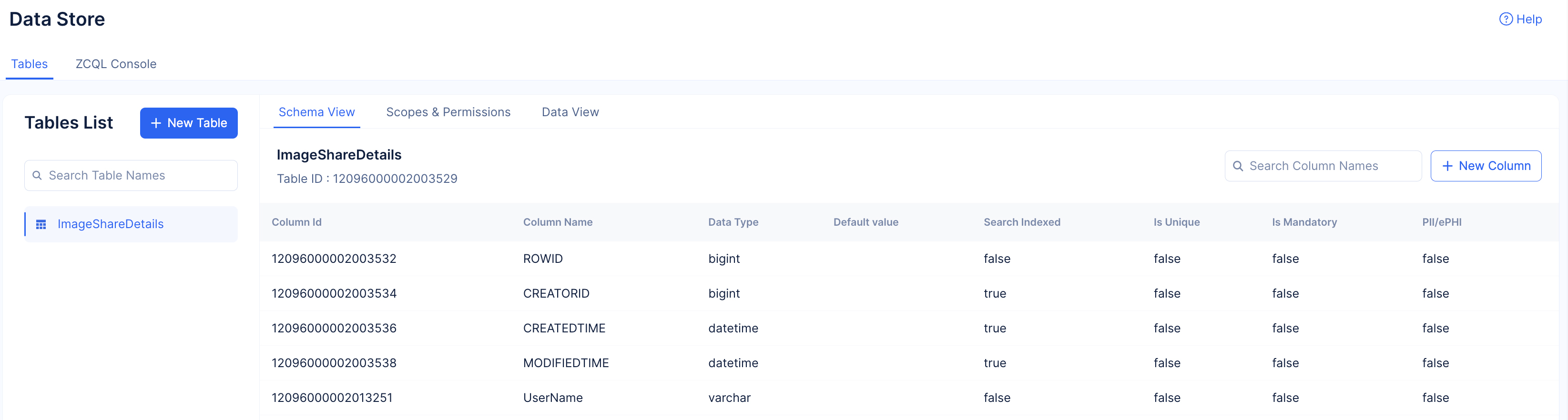Select ImageShareDetails in the Tables List
Viewport: 1568px width, 420px height.
coord(110,224)
